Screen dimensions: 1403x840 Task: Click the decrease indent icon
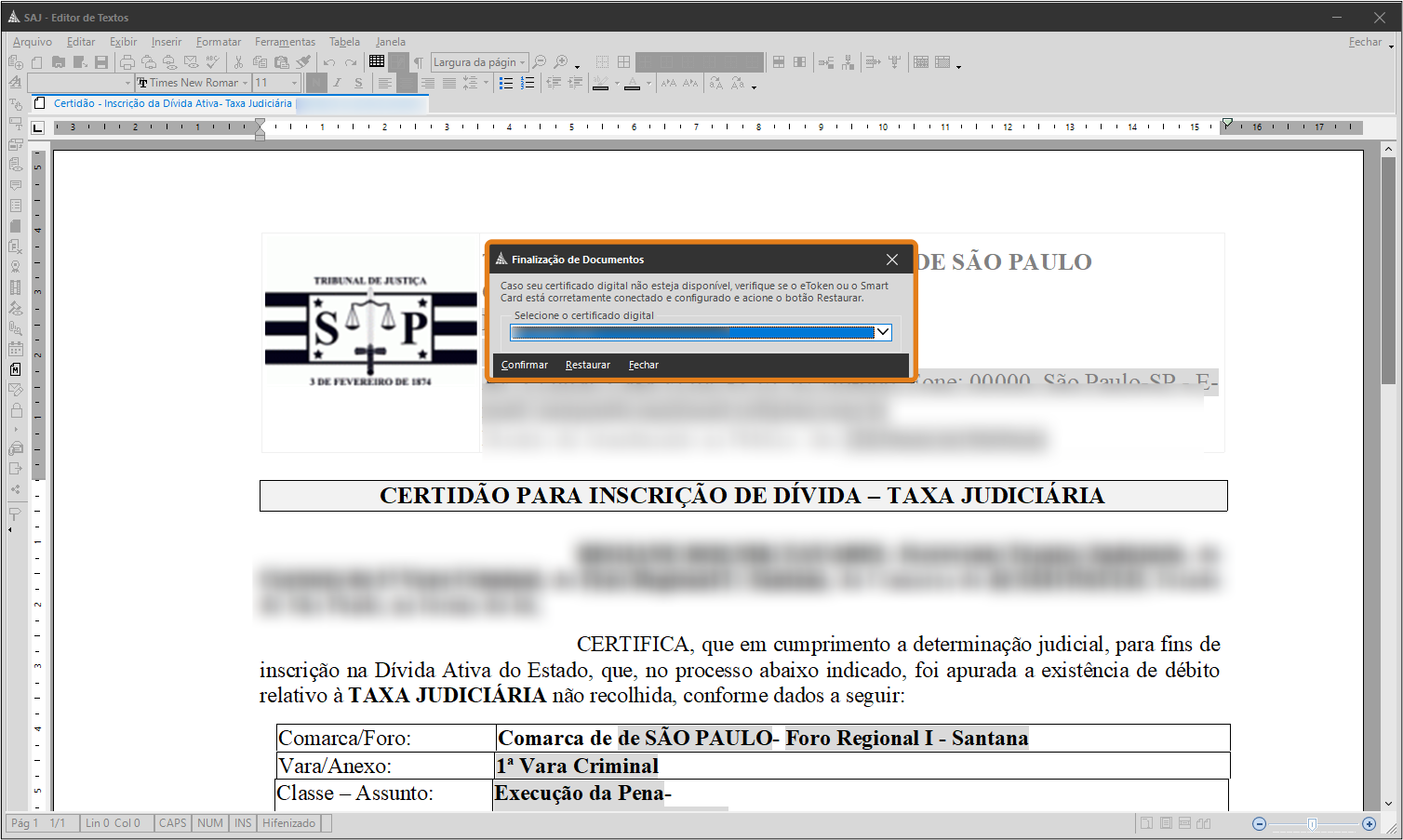(554, 83)
